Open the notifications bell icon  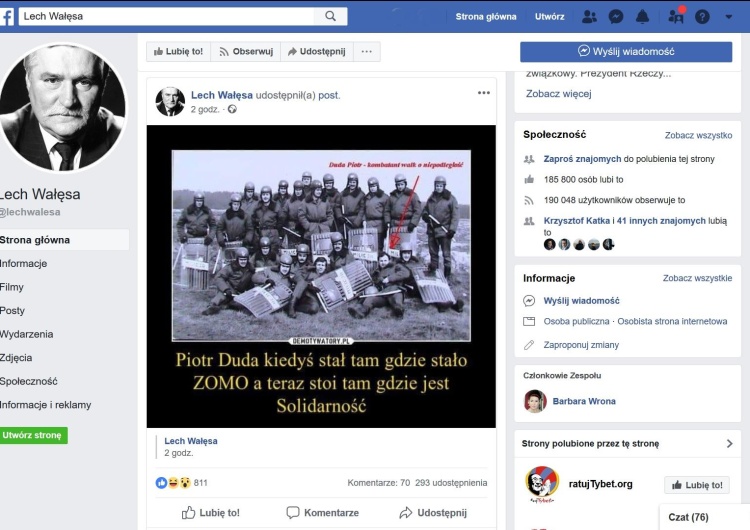(643, 16)
